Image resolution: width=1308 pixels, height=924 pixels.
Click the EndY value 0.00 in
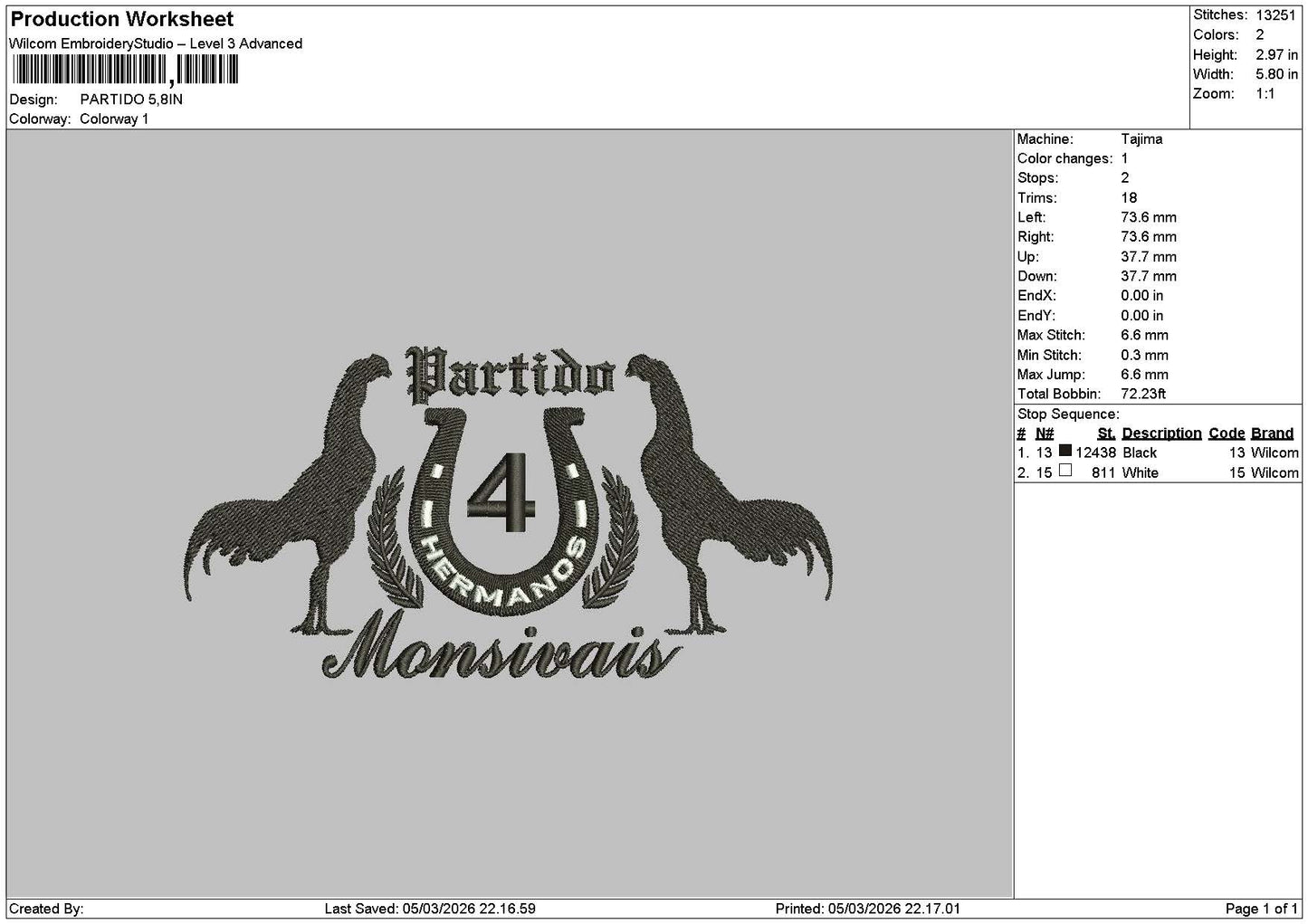pyautogui.click(x=1142, y=316)
